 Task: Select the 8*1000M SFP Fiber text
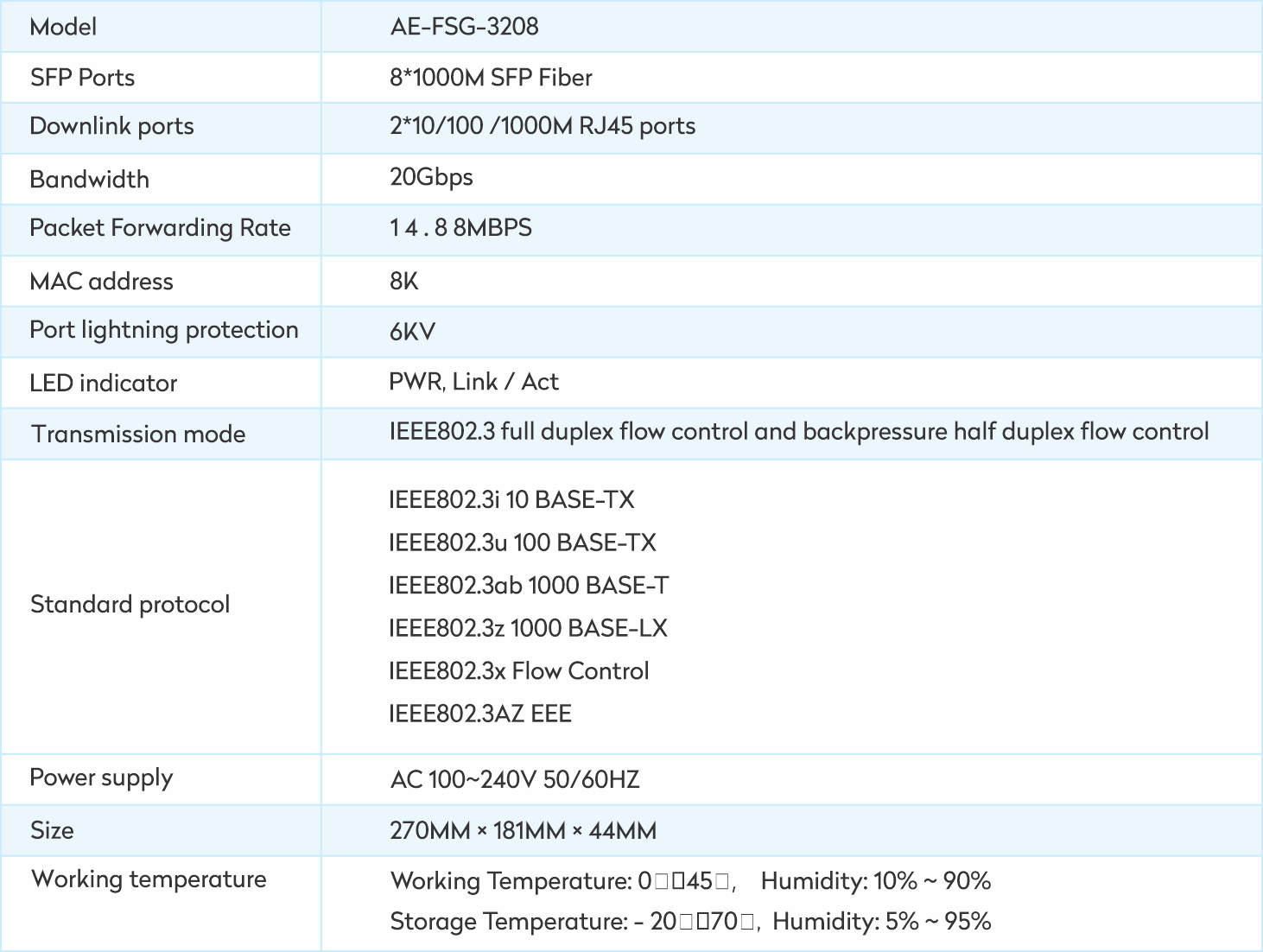(x=491, y=78)
